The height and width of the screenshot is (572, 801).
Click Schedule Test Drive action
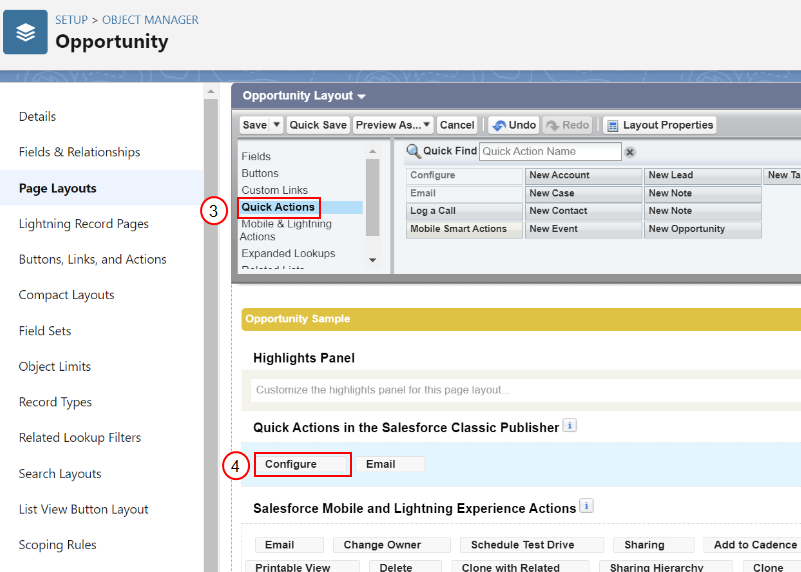tap(532, 545)
